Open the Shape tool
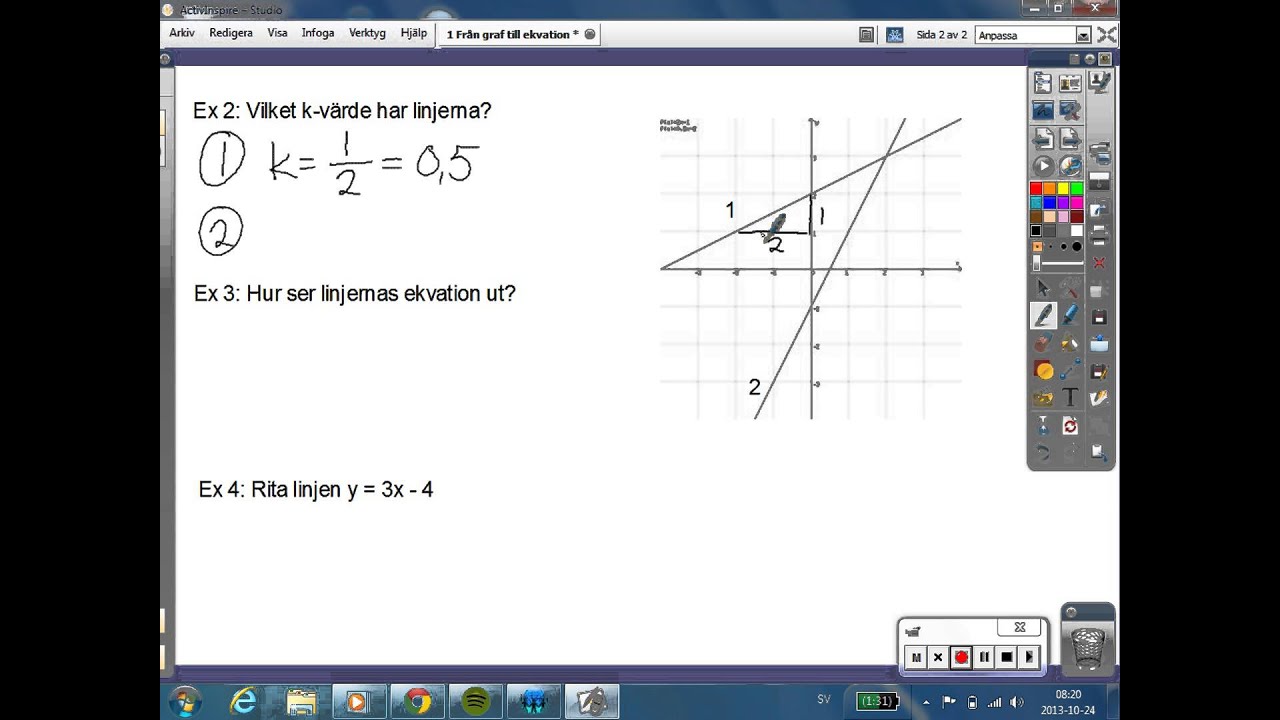Screen dimensions: 1280x720 pos(1043,371)
